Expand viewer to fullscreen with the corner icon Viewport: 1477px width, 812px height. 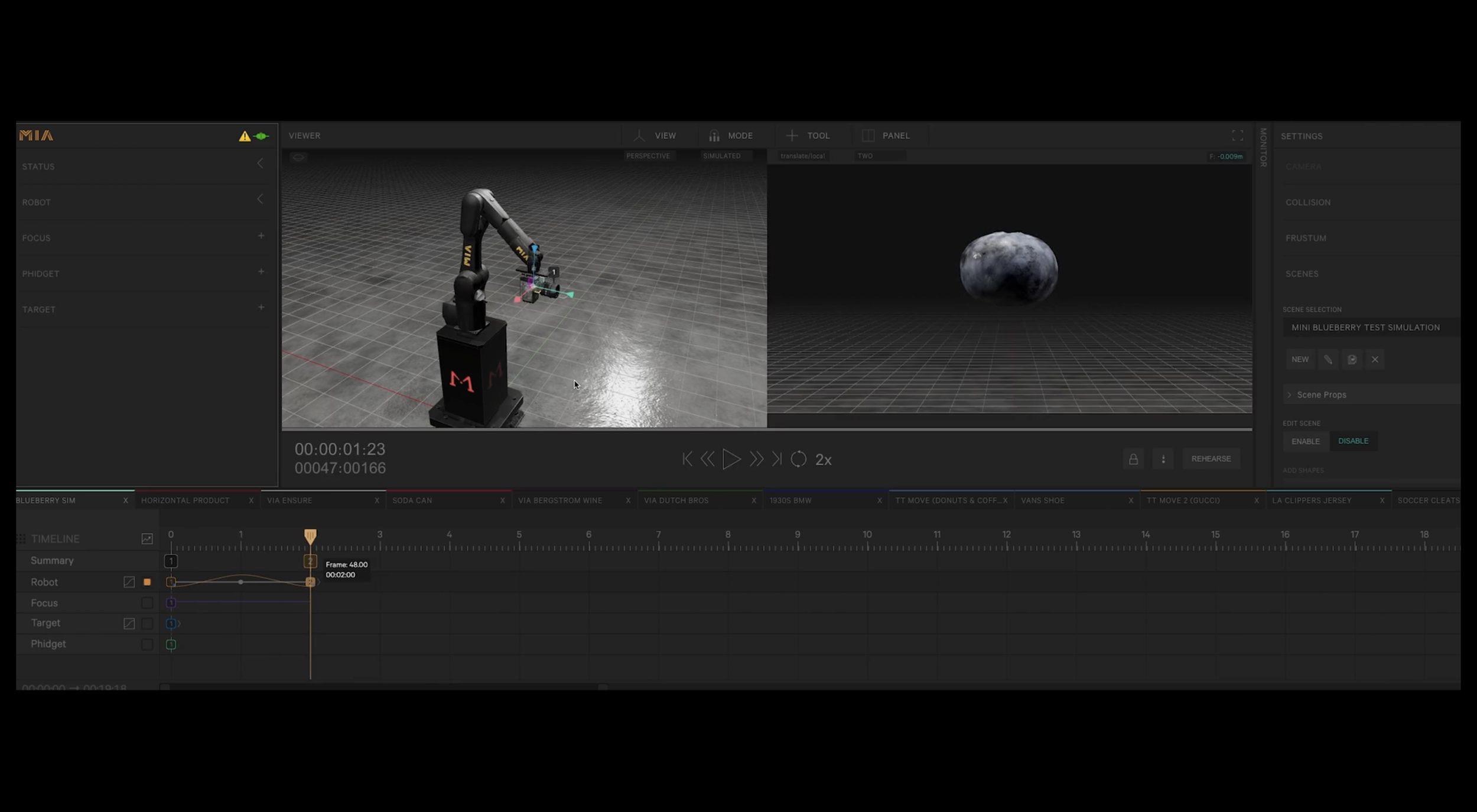(x=1238, y=135)
